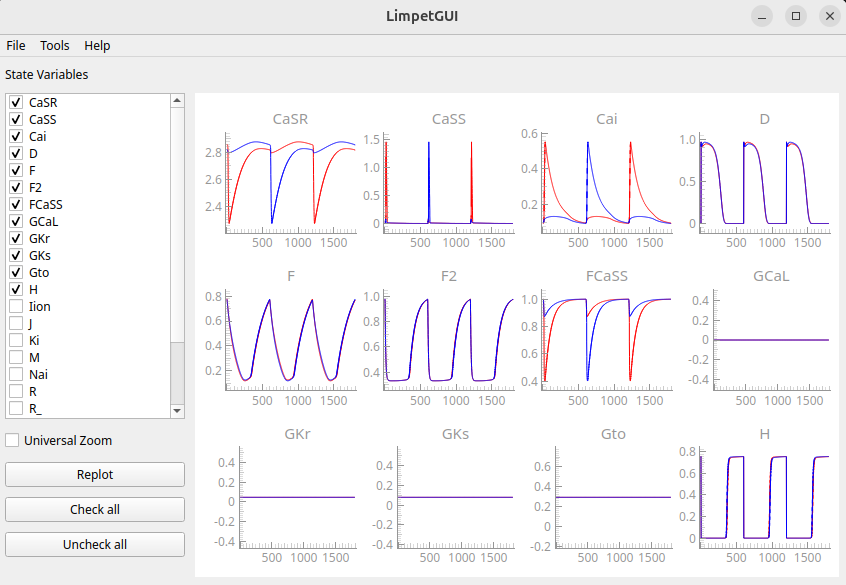The image size is (846, 585).
Task: Disable the CaSS variable checkbox
Action: [x=14, y=119]
